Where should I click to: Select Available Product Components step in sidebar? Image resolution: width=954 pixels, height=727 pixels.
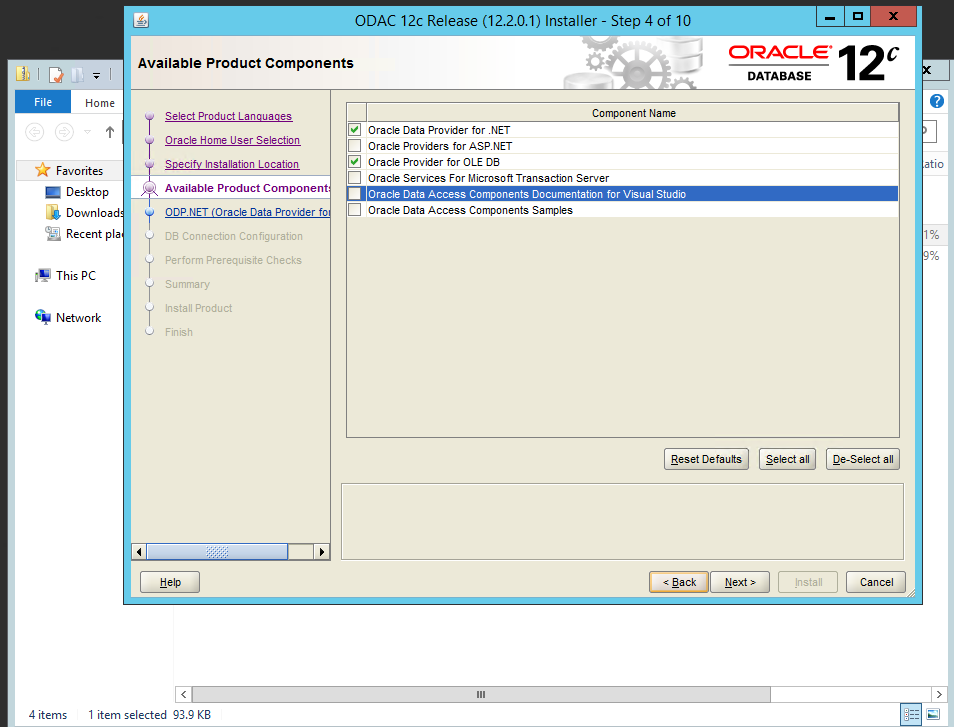tap(248, 188)
